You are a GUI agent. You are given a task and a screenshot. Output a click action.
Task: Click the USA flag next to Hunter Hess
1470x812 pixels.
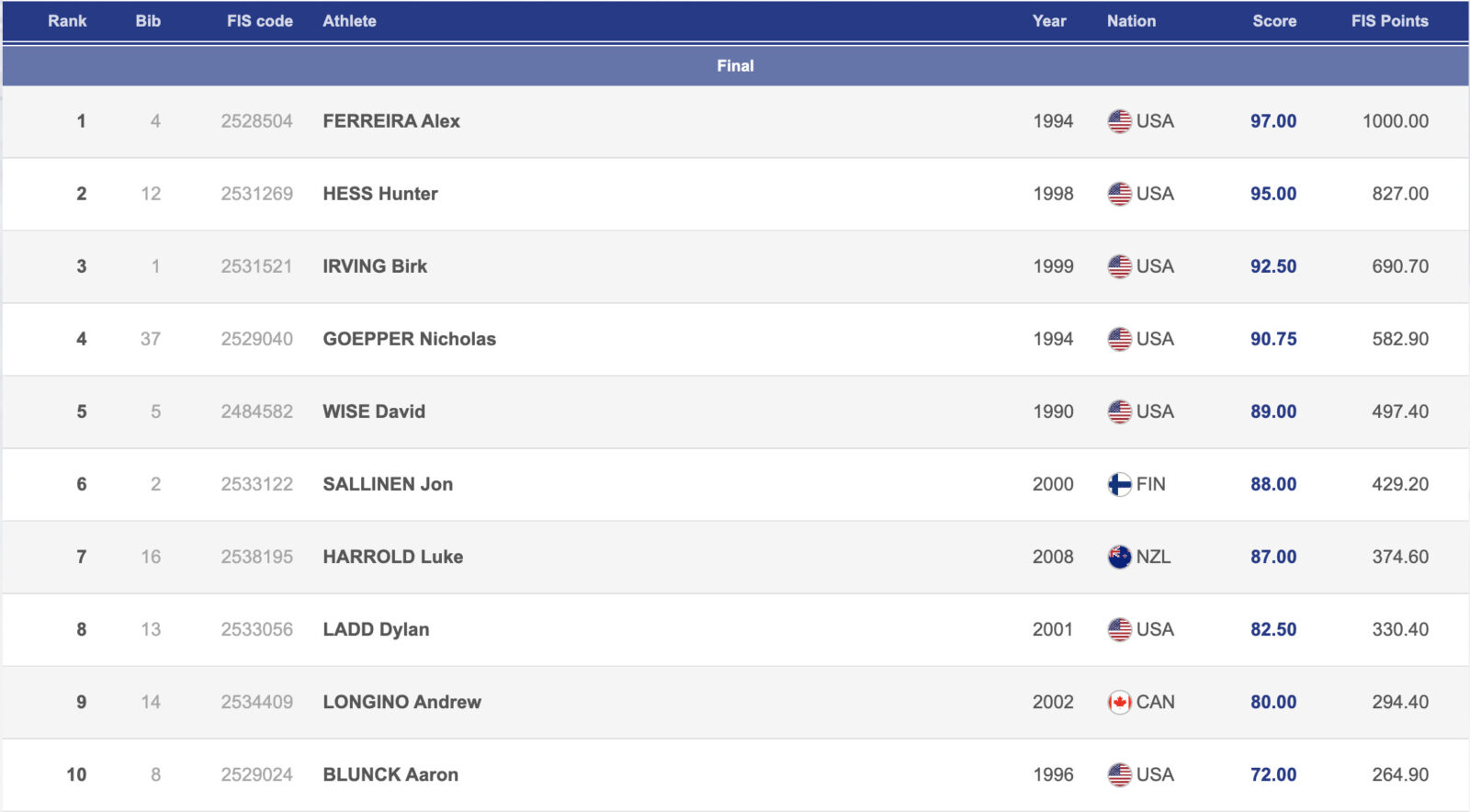click(1119, 194)
